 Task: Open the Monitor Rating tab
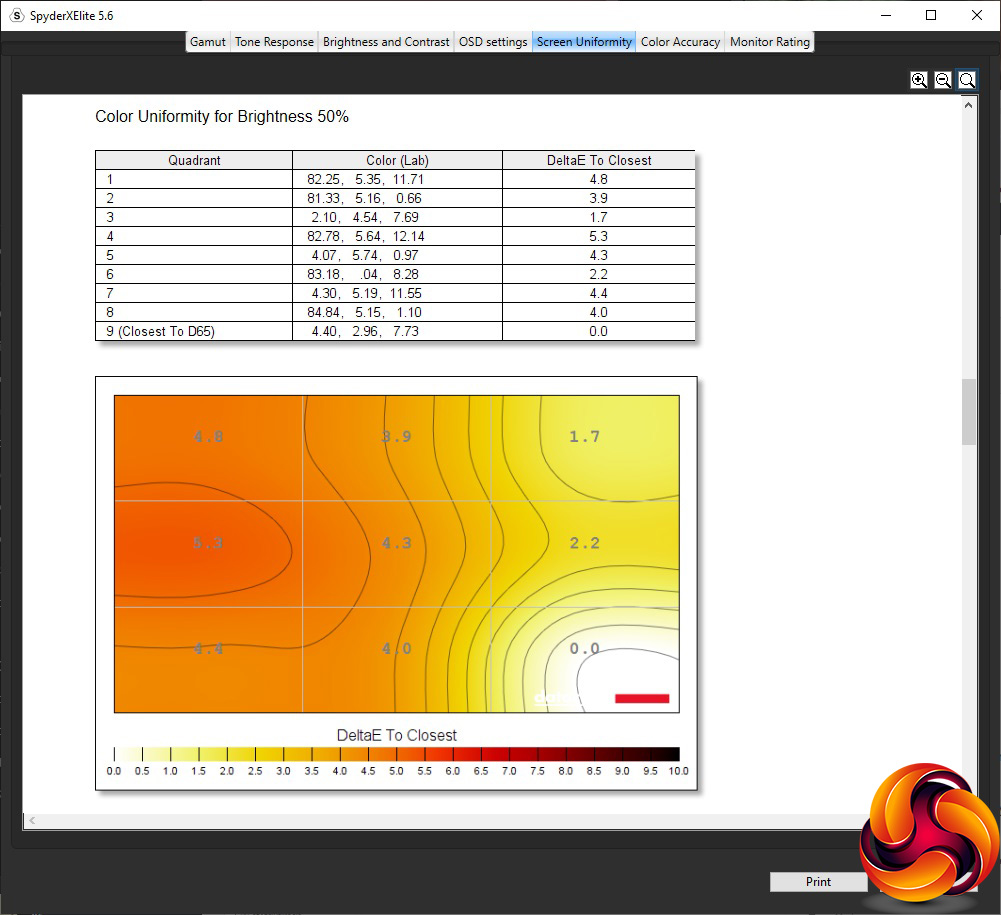(x=769, y=42)
